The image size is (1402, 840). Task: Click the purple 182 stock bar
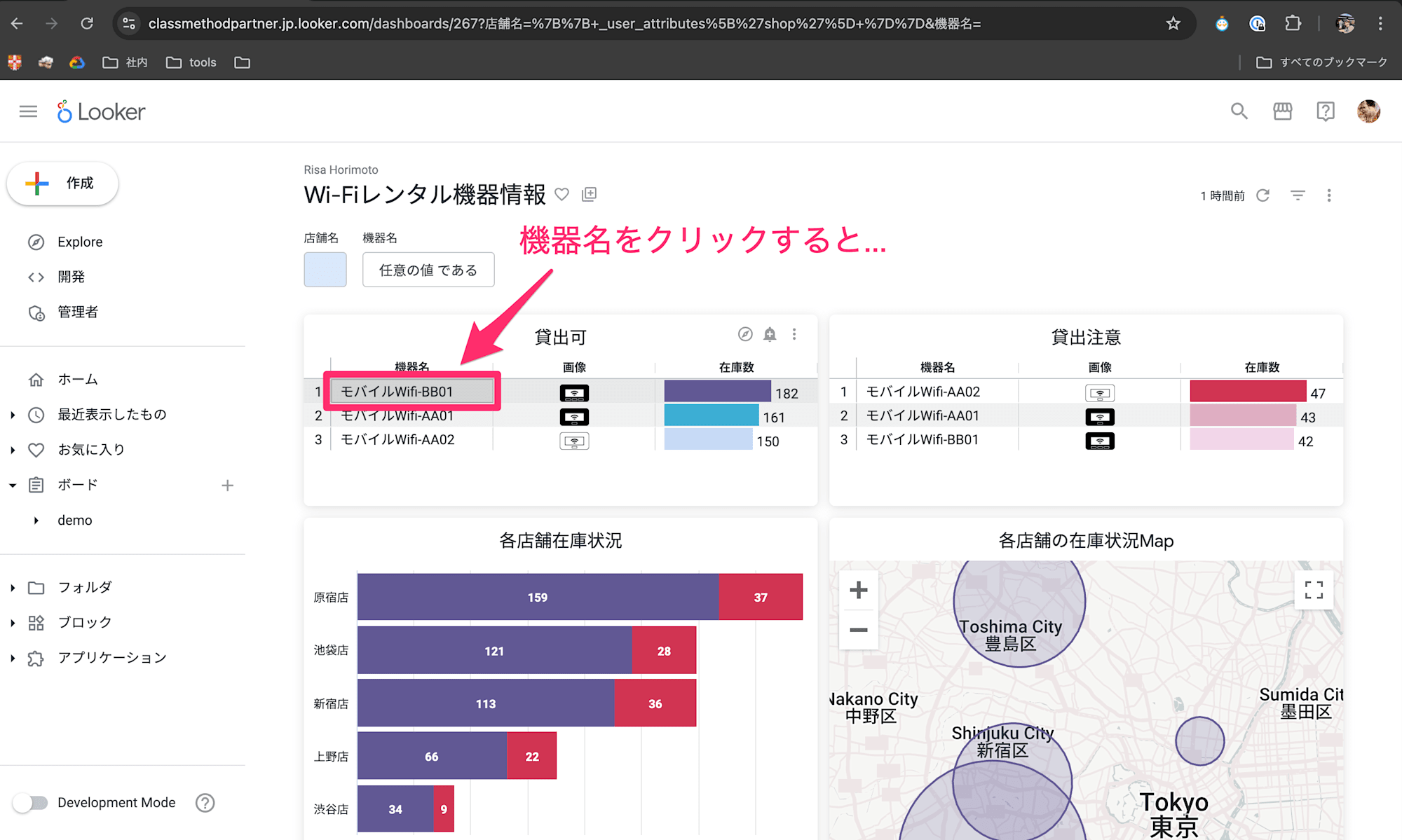[717, 391]
